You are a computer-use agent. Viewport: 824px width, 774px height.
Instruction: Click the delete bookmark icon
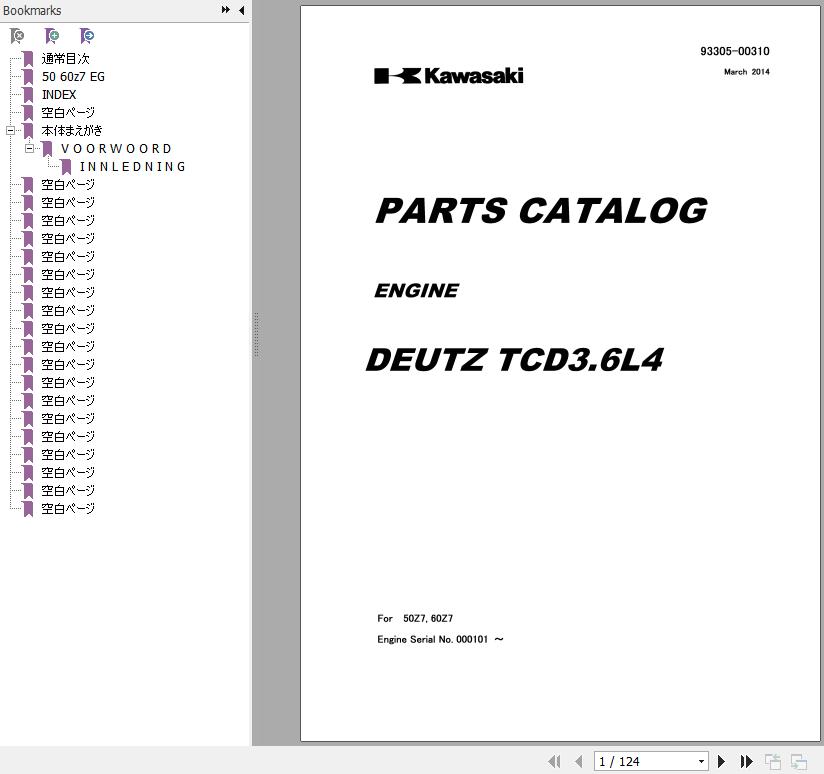tap(17, 36)
